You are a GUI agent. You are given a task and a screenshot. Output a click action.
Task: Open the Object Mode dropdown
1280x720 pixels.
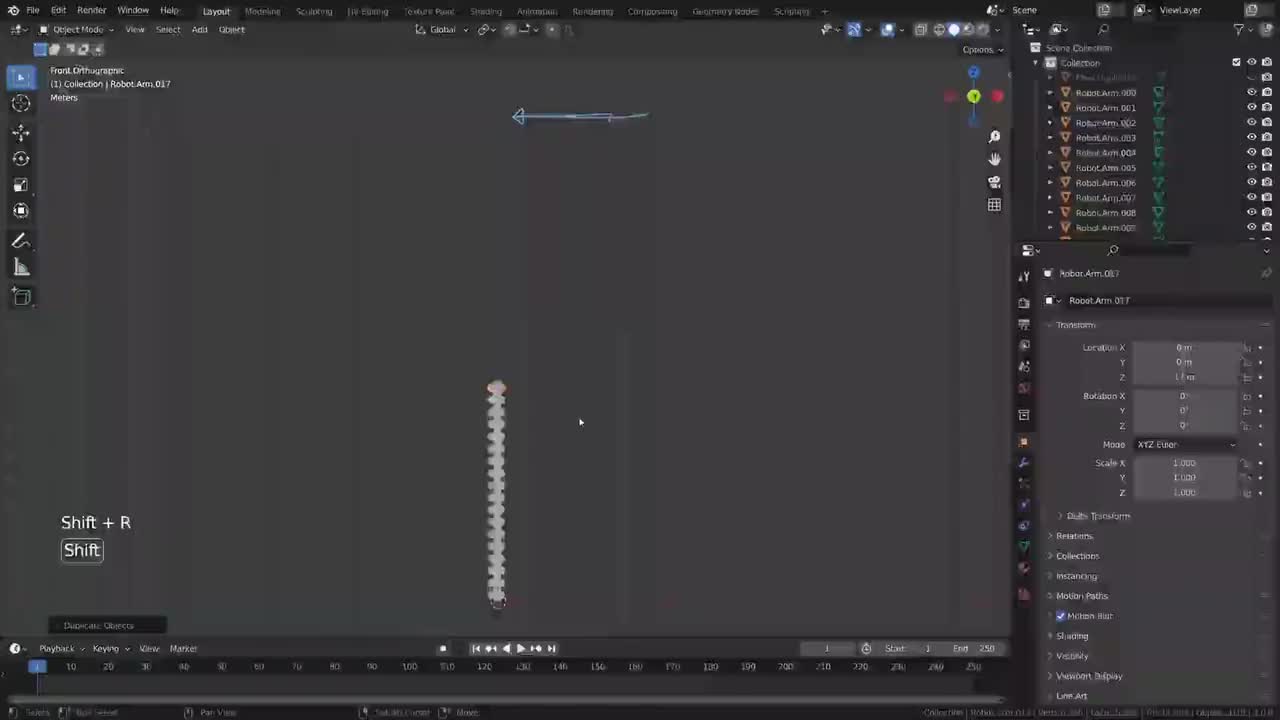click(76, 30)
